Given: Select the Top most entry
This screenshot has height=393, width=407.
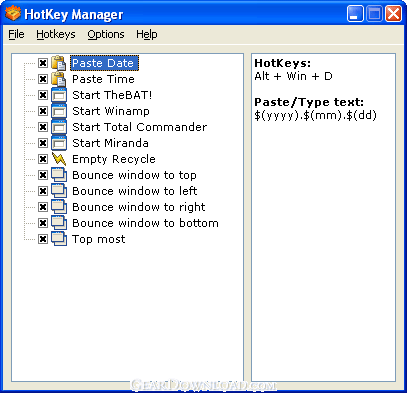Looking at the screenshot, I should pos(99,239).
